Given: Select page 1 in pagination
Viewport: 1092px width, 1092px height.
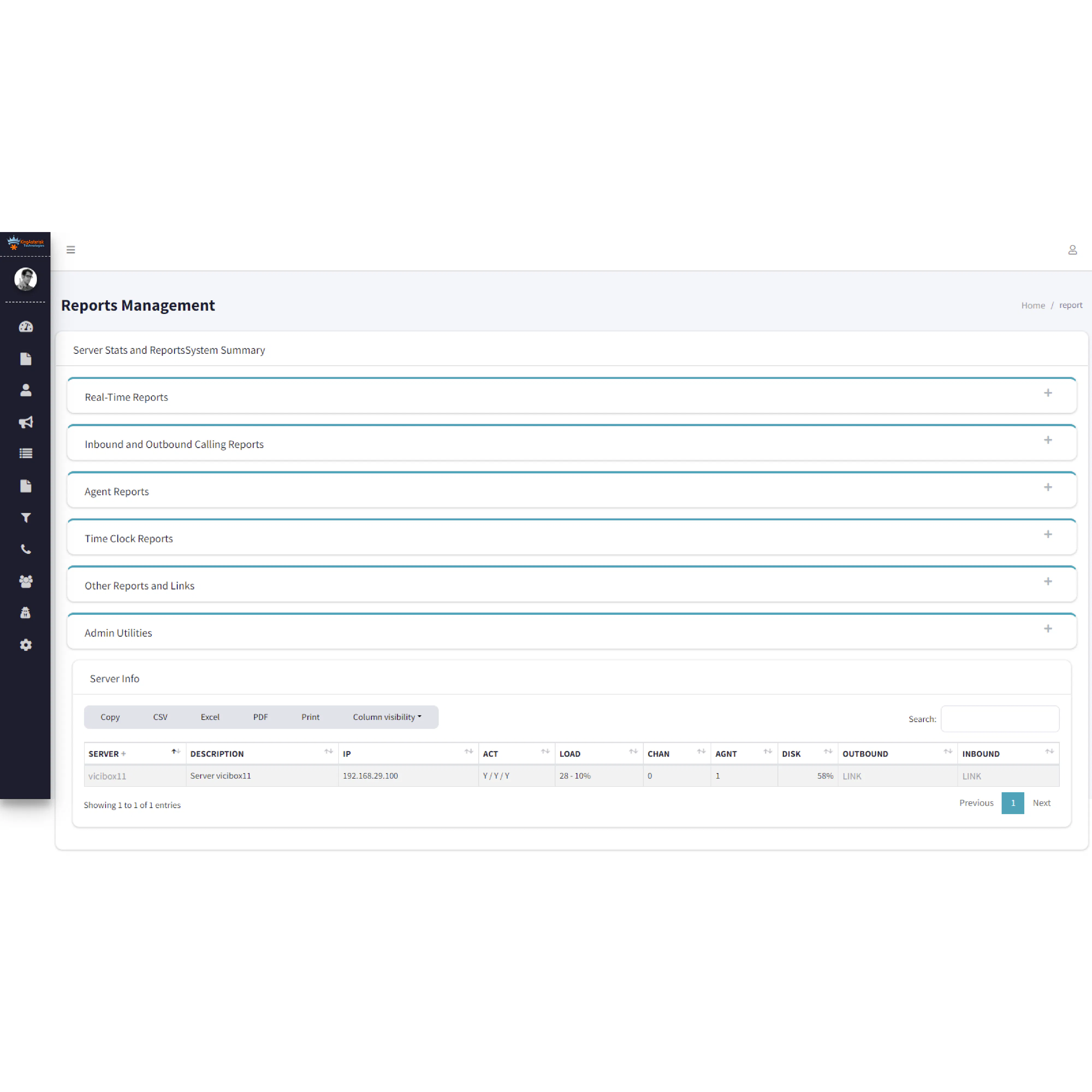Looking at the screenshot, I should 1012,803.
